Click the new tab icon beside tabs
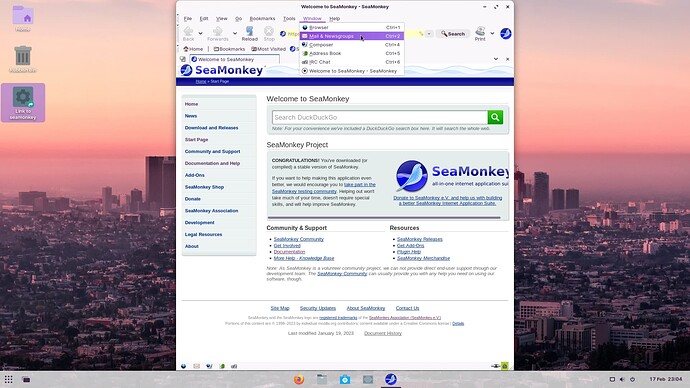This screenshot has height=388, width=690. click(183, 59)
